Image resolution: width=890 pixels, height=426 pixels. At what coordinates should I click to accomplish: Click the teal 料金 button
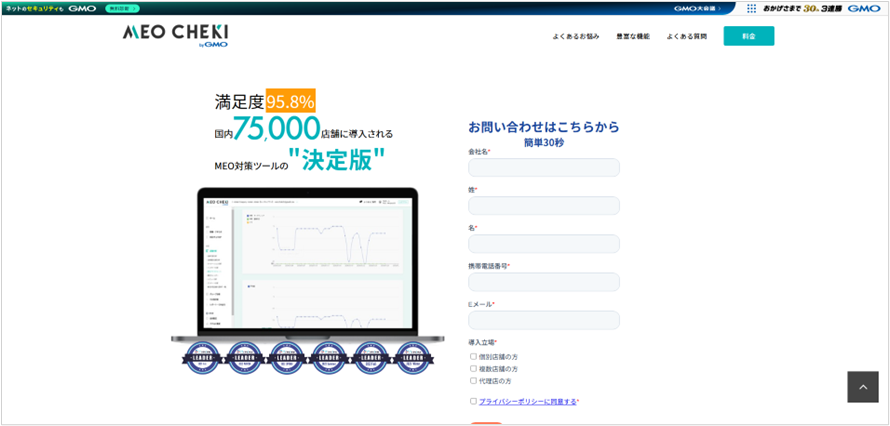749,36
